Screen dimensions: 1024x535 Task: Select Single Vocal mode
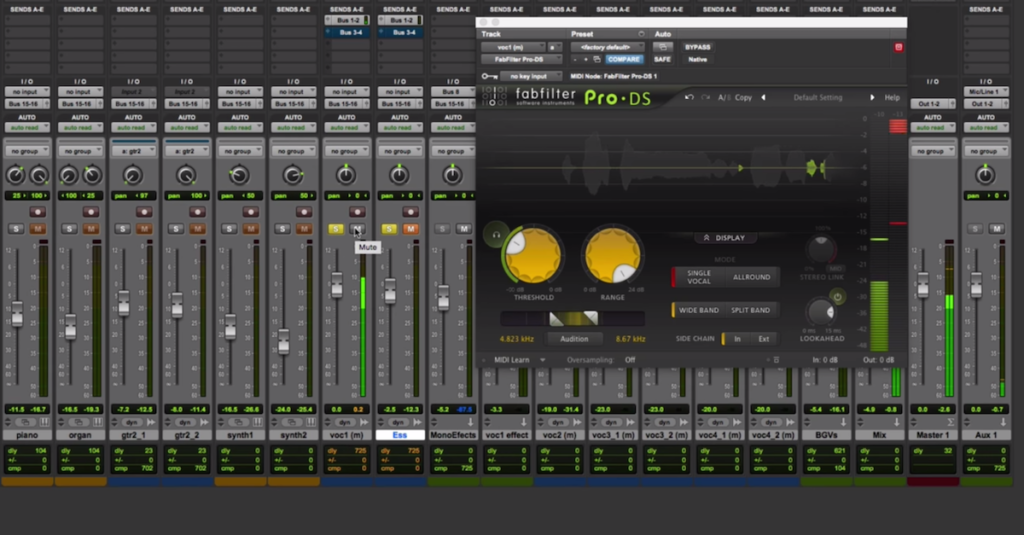(x=698, y=277)
